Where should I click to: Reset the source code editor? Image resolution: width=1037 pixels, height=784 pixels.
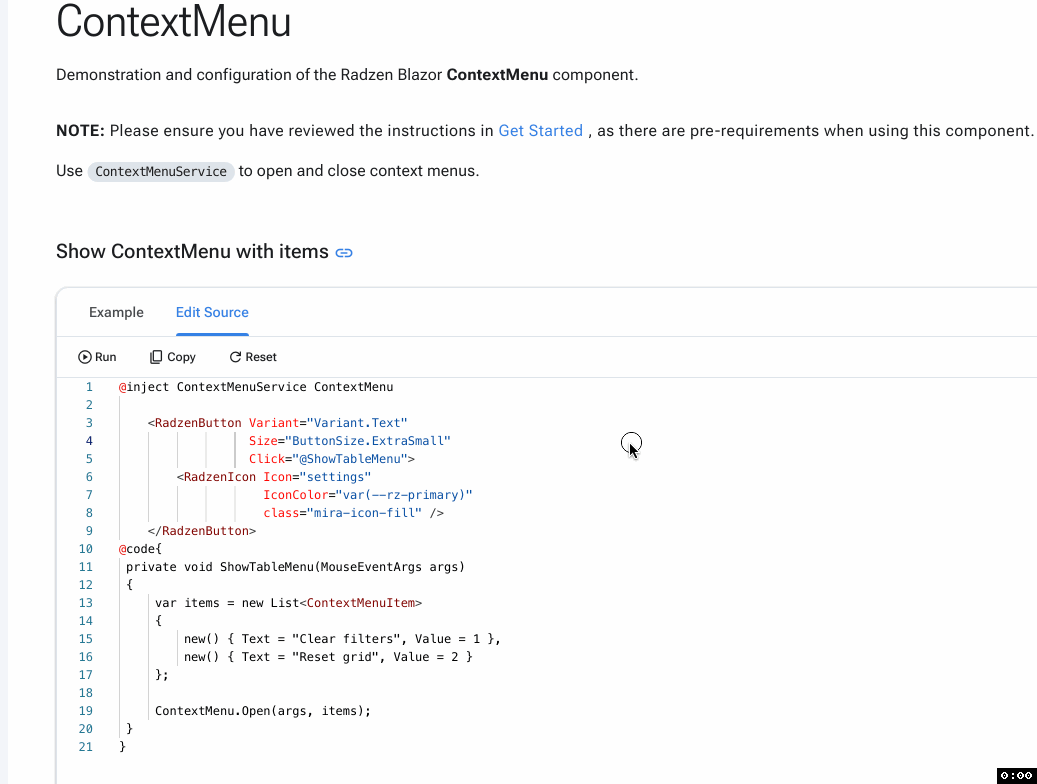(253, 357)
